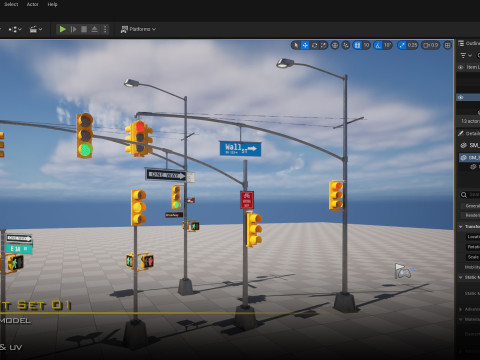Click the One Way sign mesh
Screen dimensions: 480x360
pyautogui.click(x=165, y=175)
